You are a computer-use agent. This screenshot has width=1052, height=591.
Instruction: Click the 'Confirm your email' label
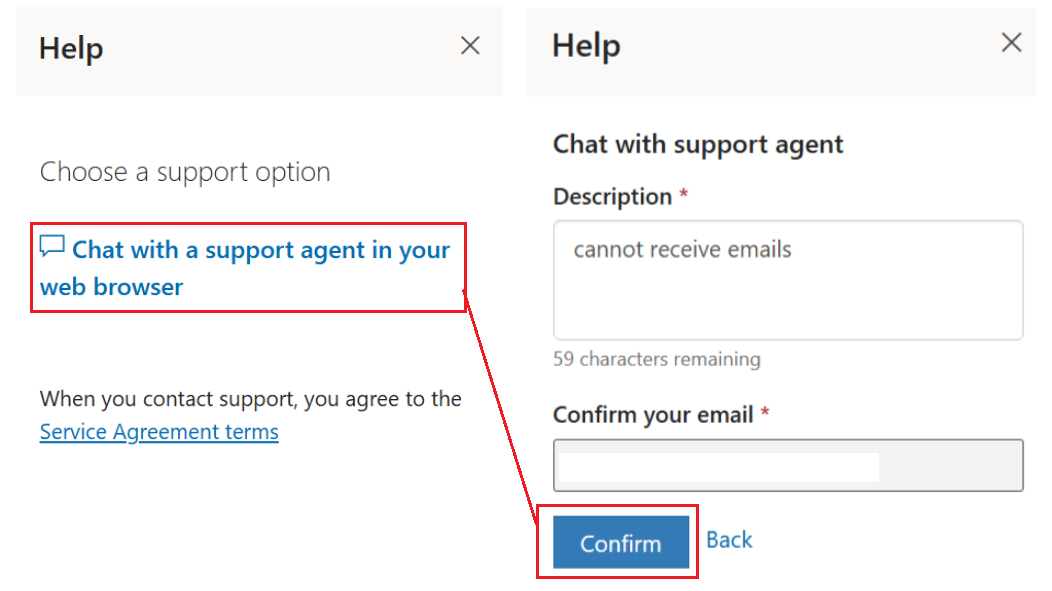click(x=653, y=415)
